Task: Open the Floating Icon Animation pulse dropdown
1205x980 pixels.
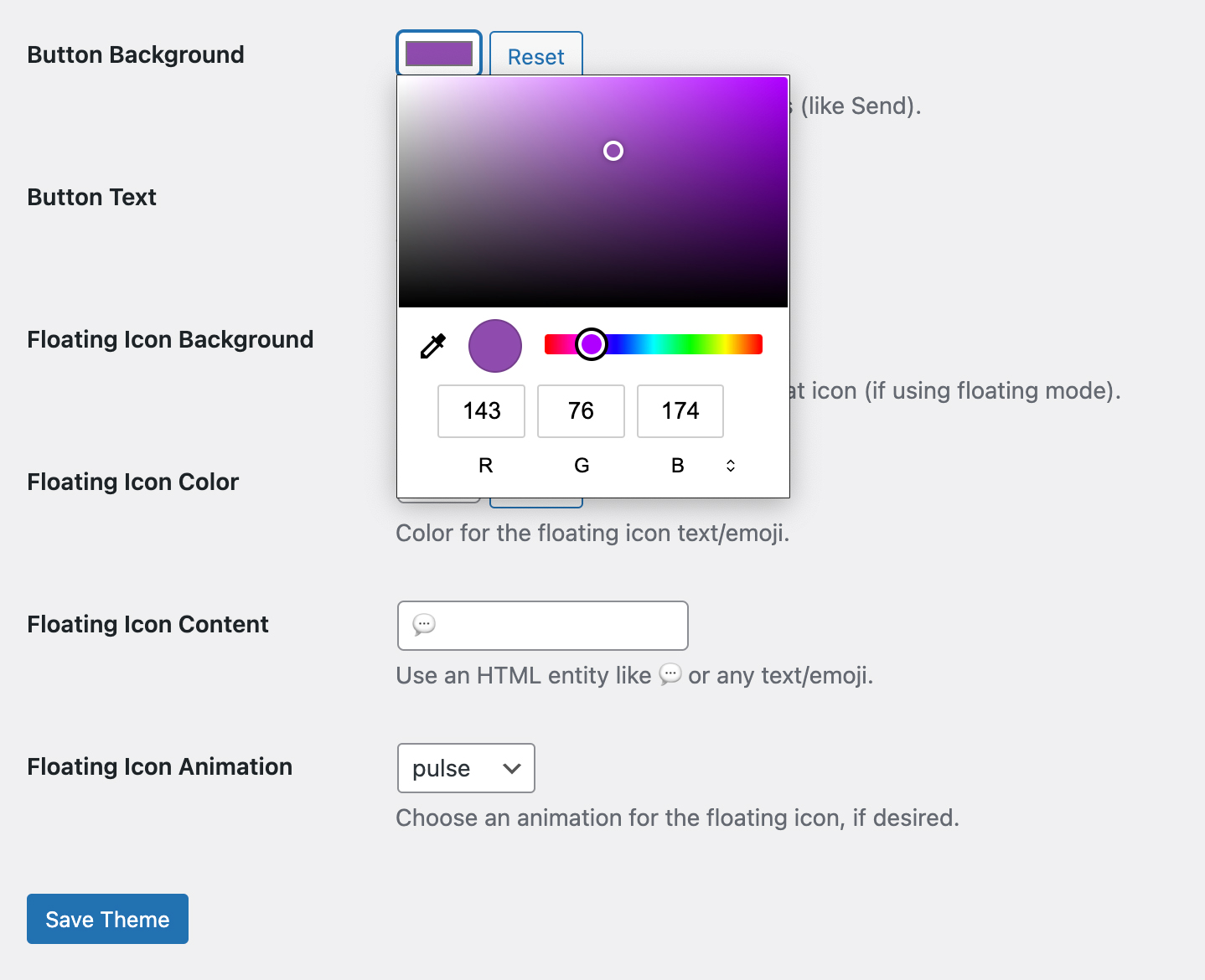Action: (466, 768)
